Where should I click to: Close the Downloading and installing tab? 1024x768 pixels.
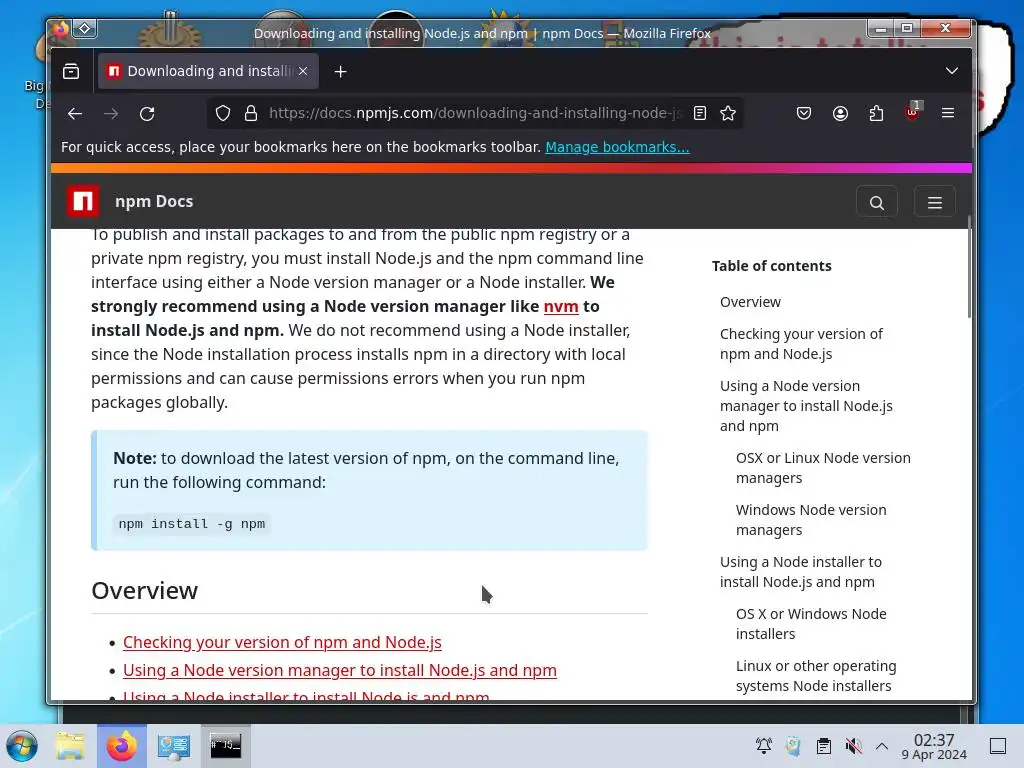[303, 71]
